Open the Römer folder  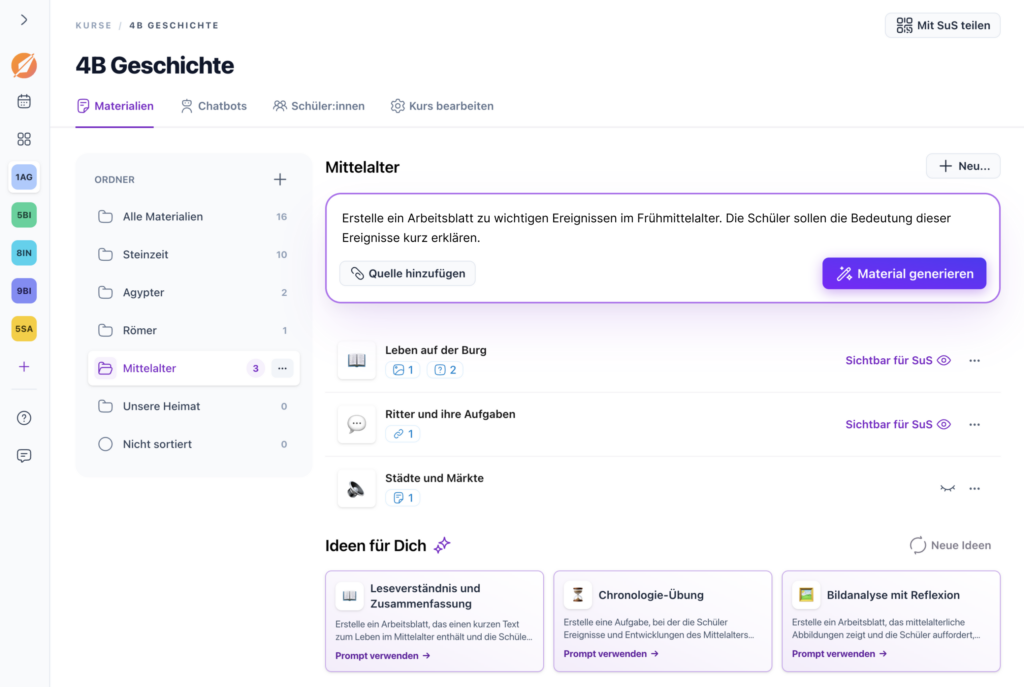point(193,330)
